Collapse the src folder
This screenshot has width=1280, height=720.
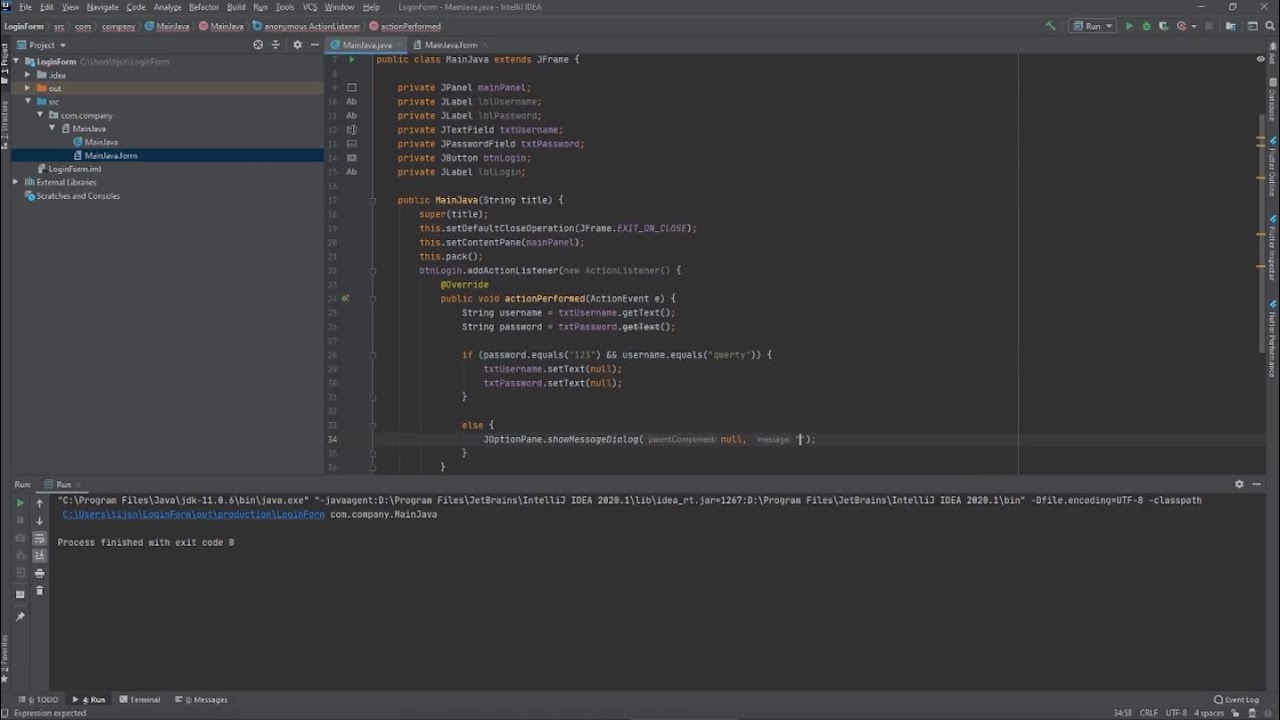coord(29,102)
